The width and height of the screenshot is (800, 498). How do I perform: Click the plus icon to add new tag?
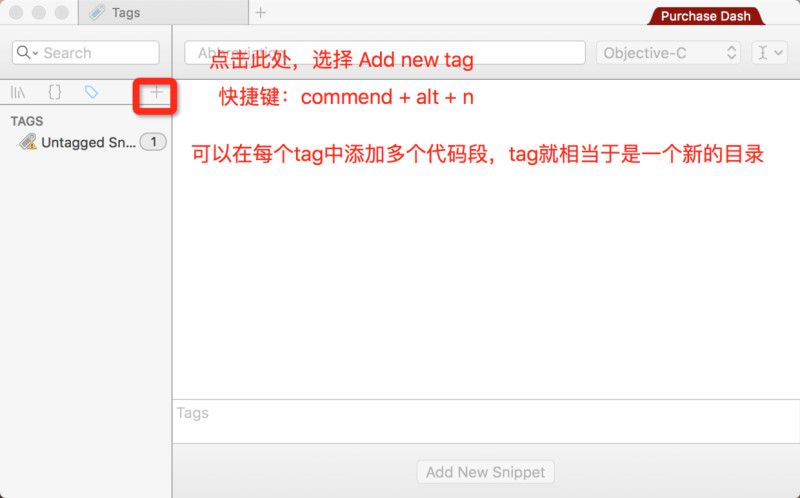click(x=156, y=92)
